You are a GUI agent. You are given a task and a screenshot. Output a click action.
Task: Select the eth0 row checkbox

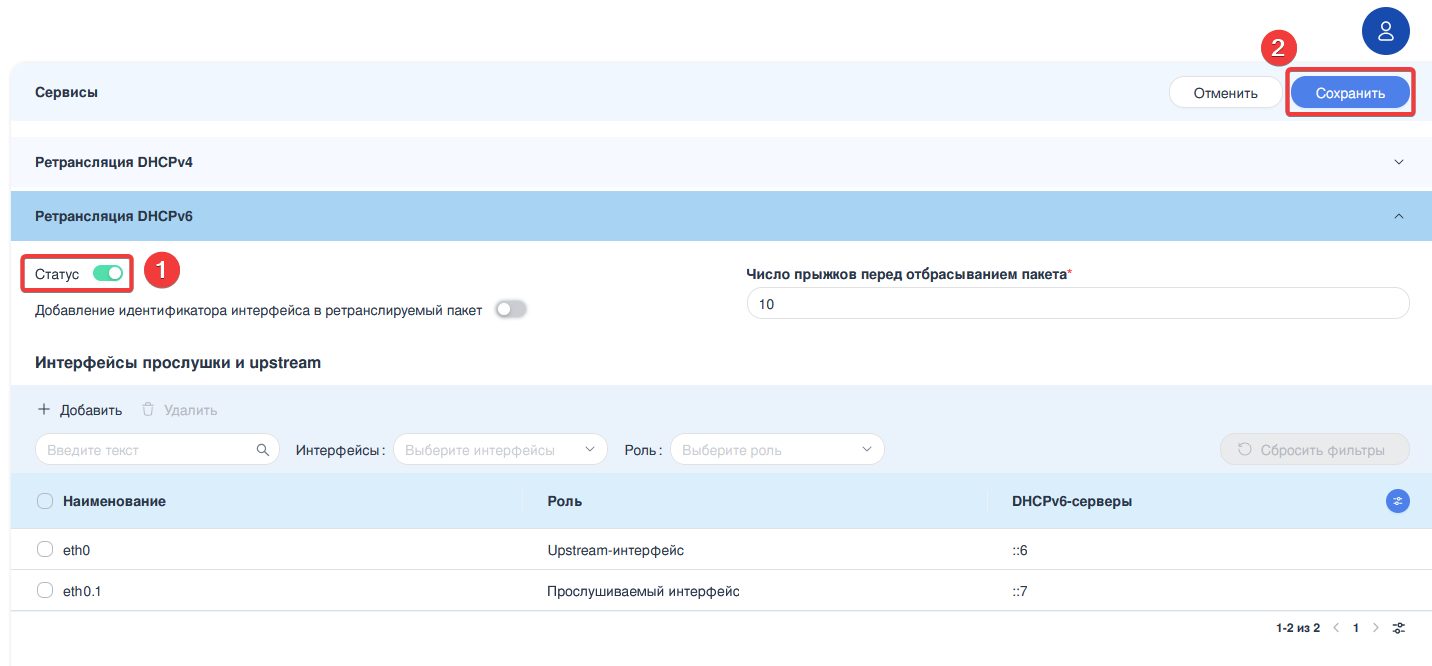point(45,549)
